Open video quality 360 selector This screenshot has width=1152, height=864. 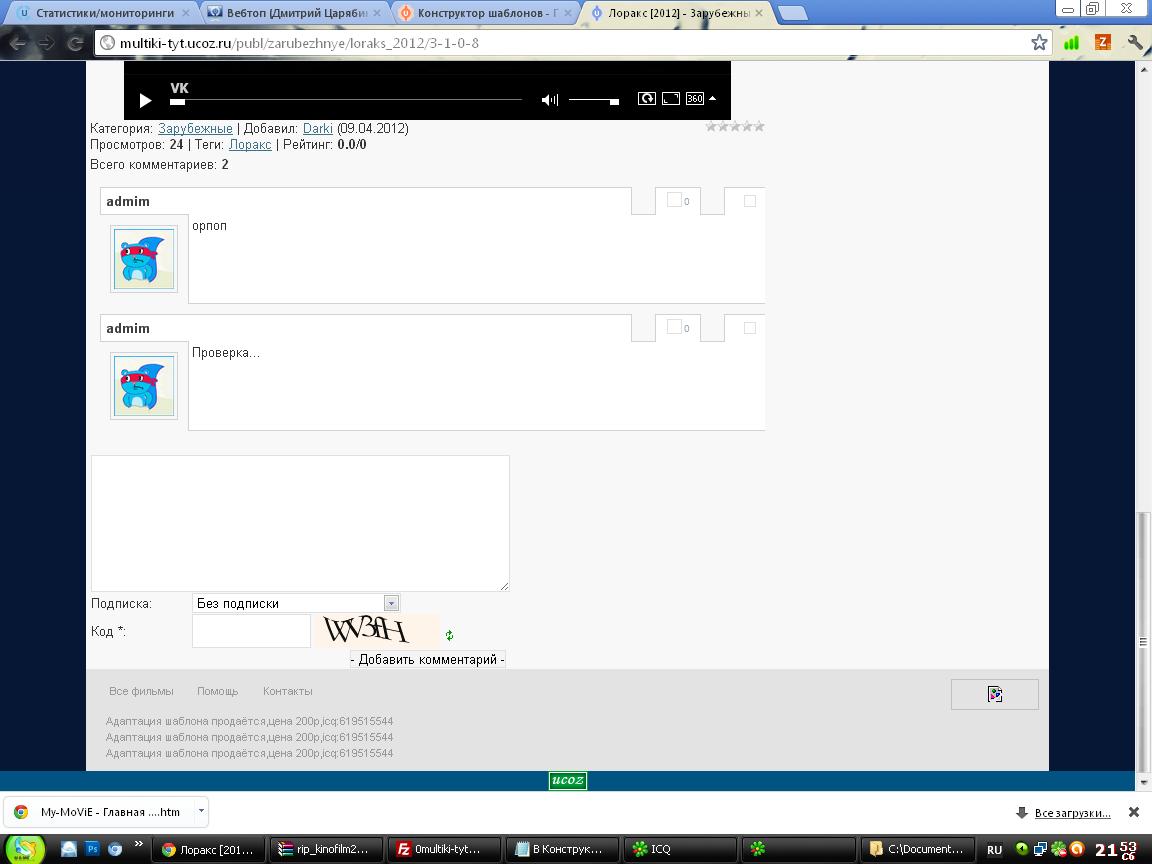(699, 99)
